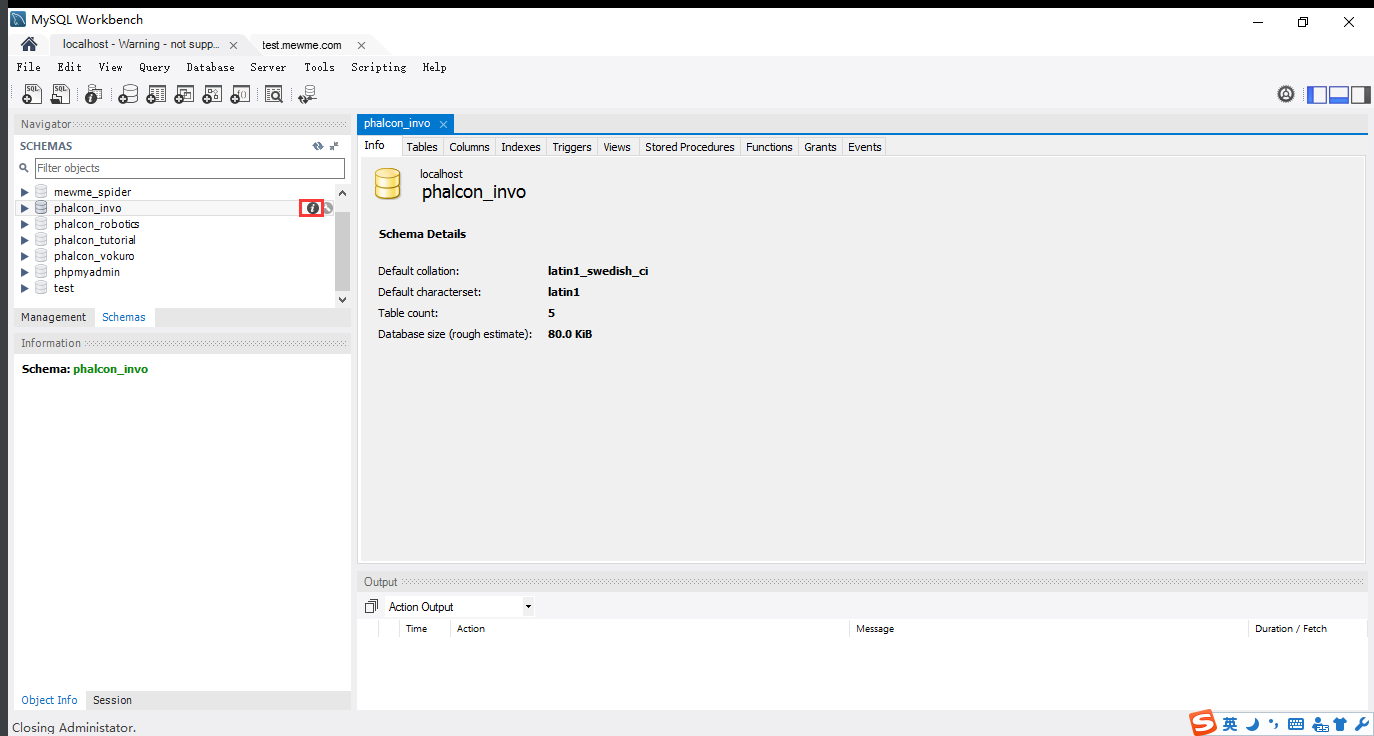Viewport: 1374px width, 736px height.
Task: Click the person icon in input bar
Action: pos(1319,724)
